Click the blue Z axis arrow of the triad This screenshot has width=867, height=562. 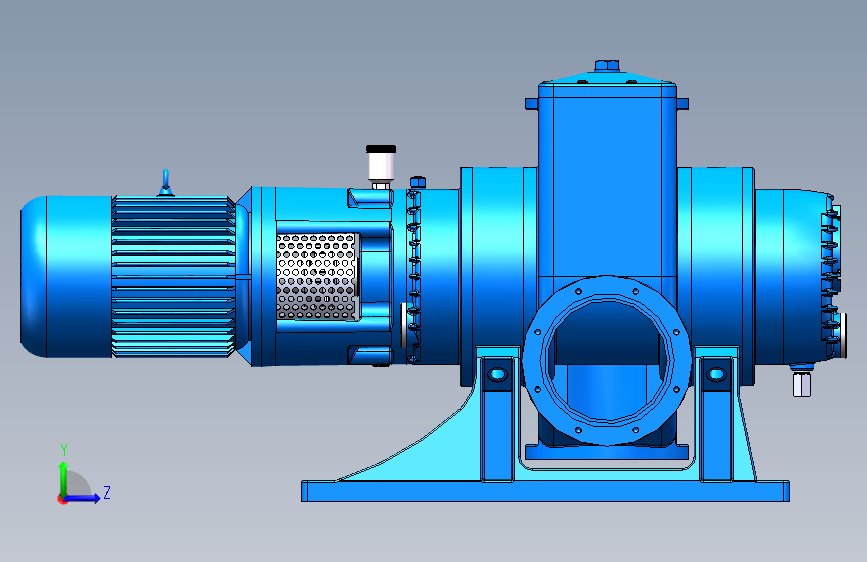point(84,498)
